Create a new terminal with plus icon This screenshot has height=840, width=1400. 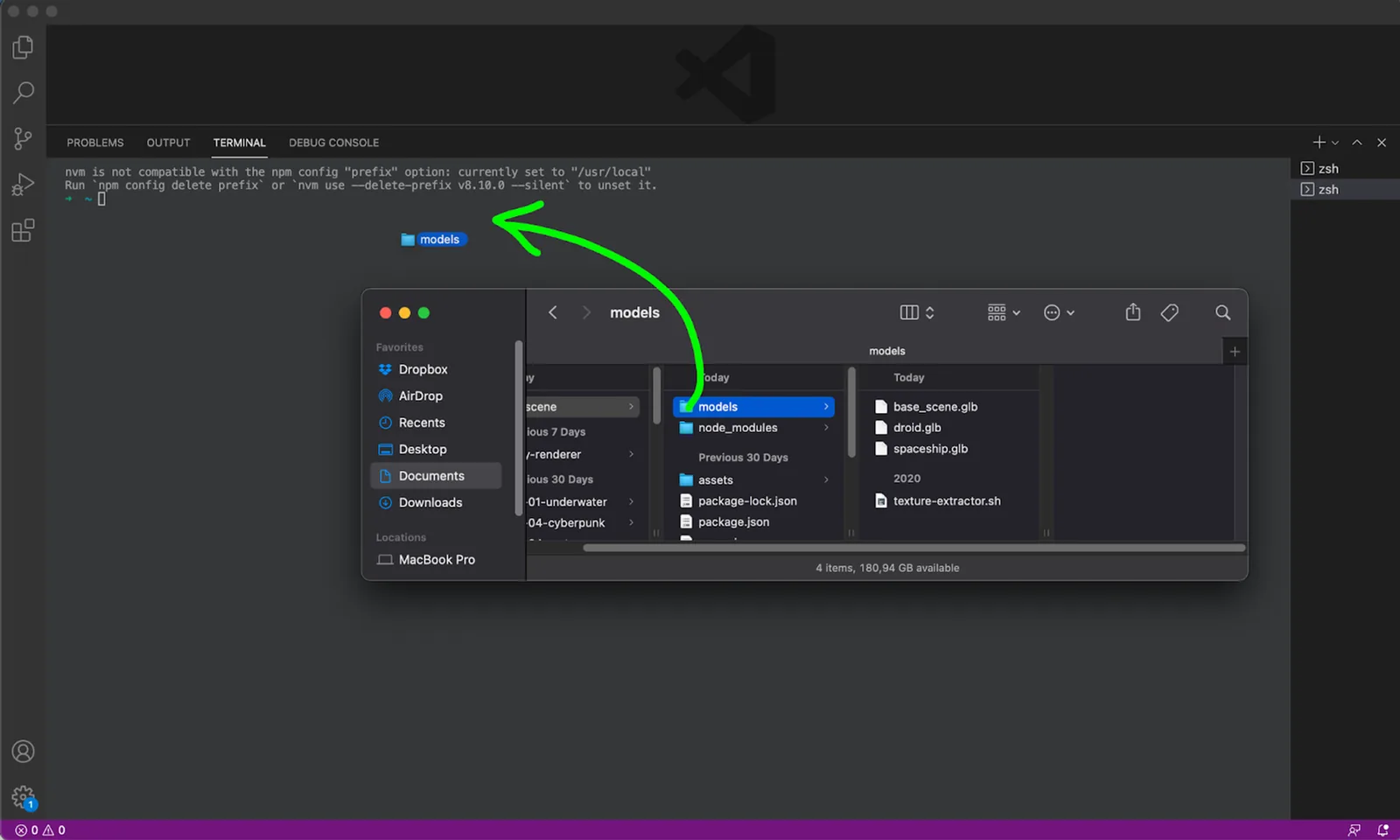tap(1319, 142)
